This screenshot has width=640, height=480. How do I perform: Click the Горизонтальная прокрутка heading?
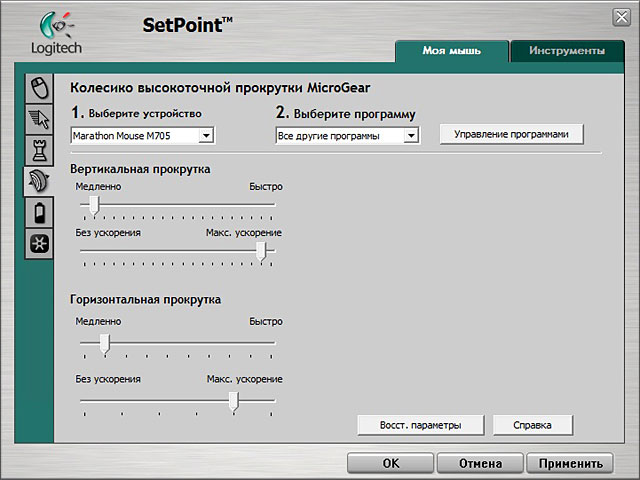coord(145,300)
